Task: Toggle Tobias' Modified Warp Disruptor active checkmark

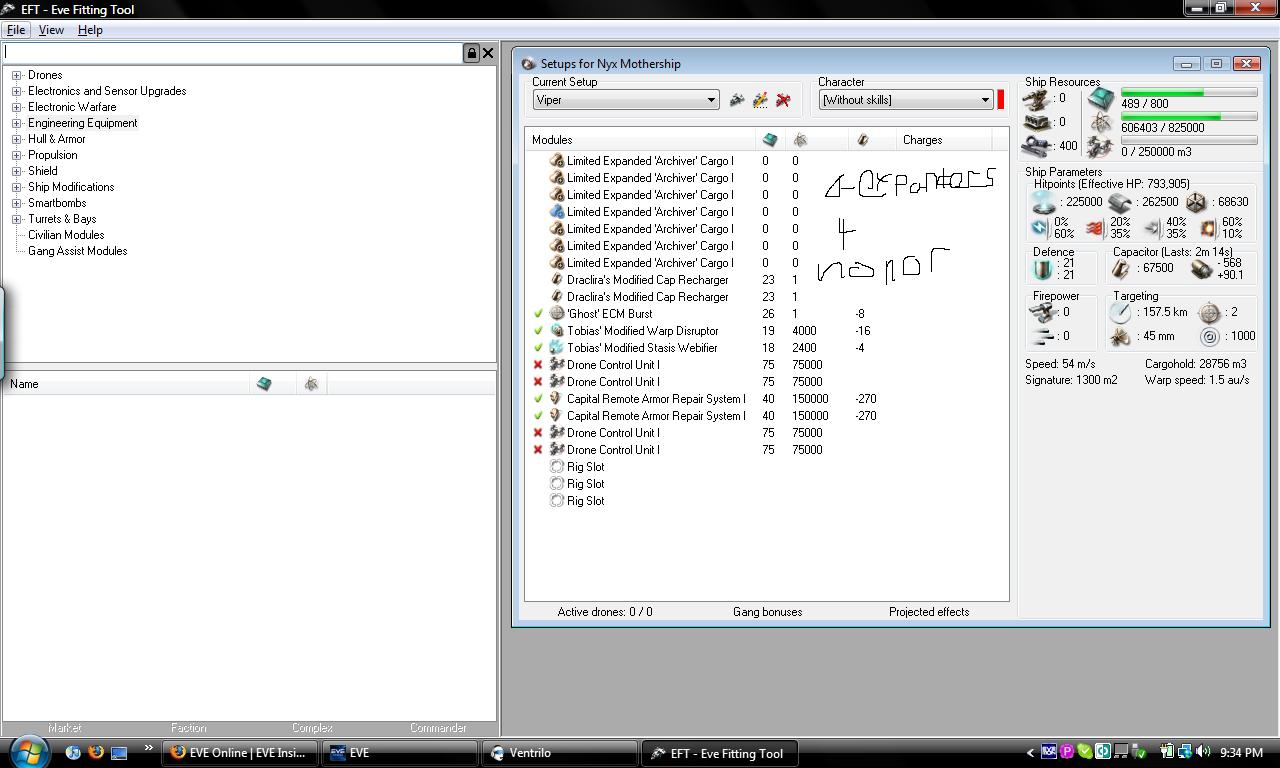Action: coord(538,331)
